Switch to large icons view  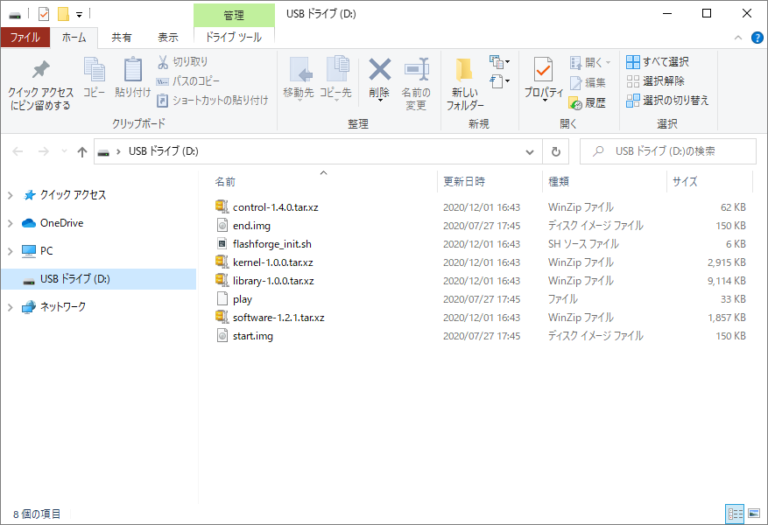(754, 514)
